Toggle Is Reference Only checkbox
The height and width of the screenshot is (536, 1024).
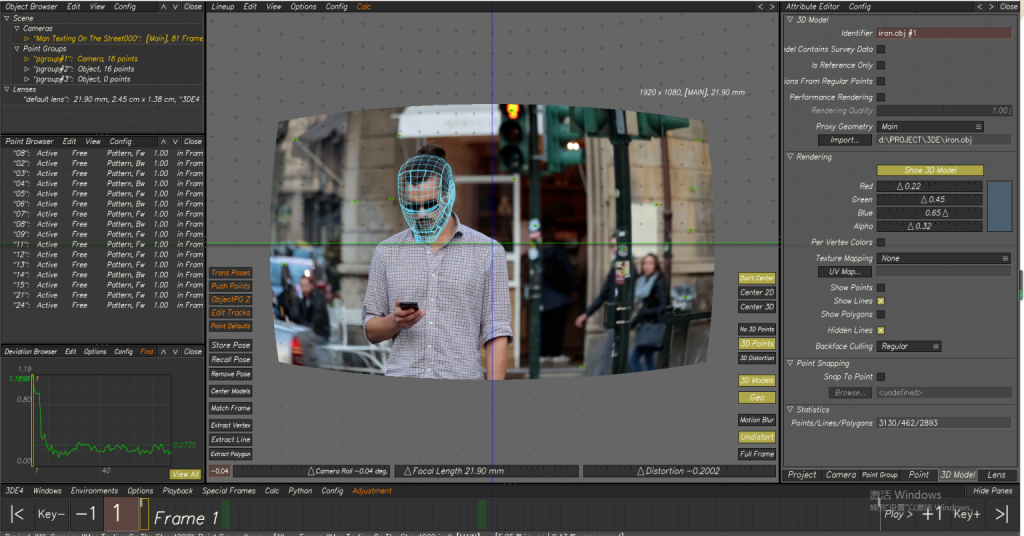pos(881,65)
